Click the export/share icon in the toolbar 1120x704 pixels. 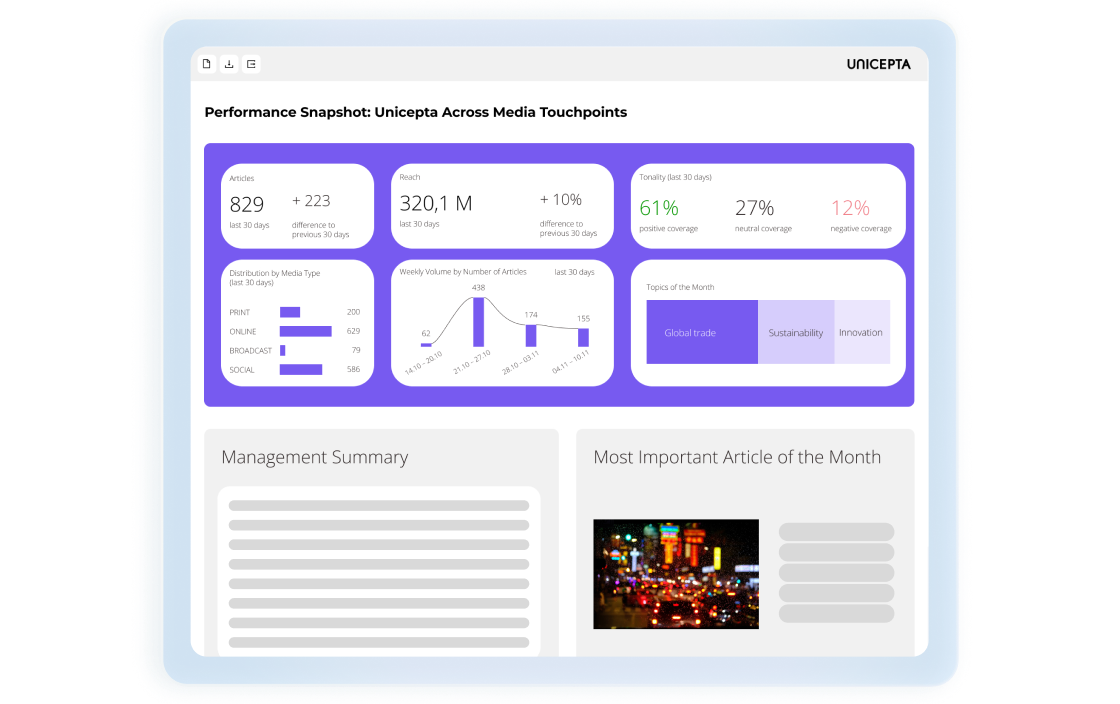(x=251, y=64)
